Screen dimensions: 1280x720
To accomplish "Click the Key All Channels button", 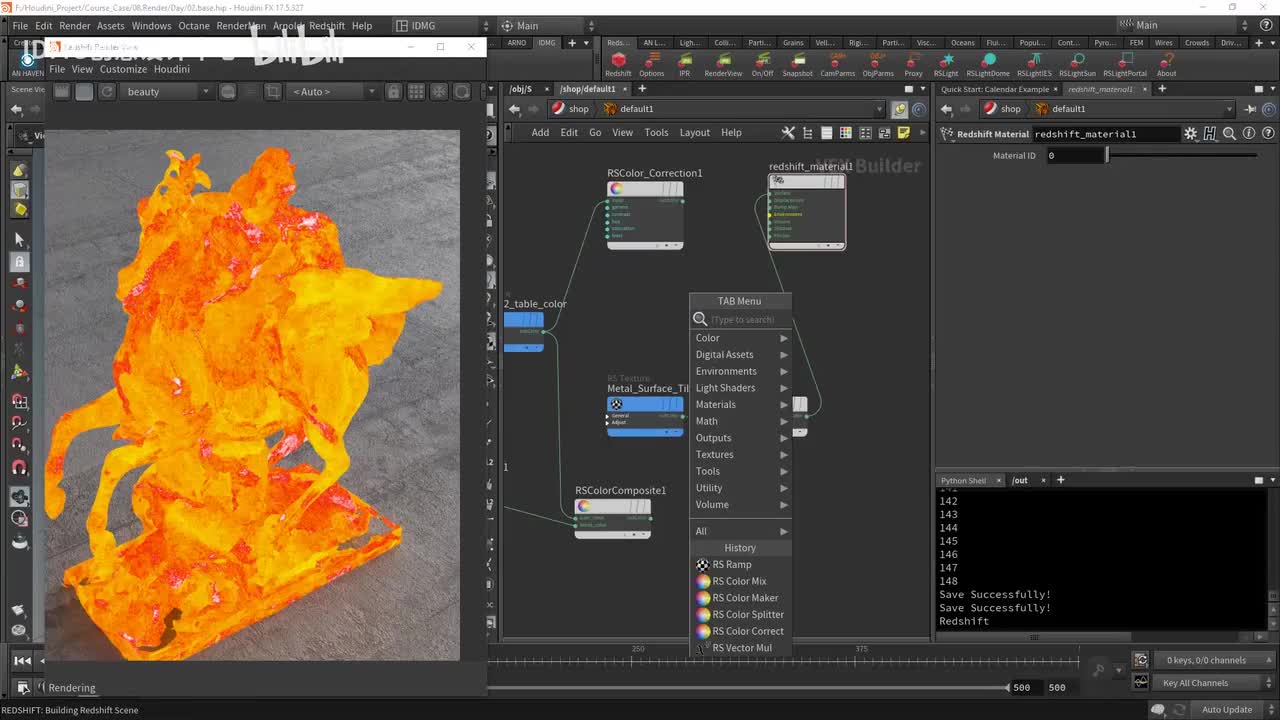I will [x=1195, y=683].
